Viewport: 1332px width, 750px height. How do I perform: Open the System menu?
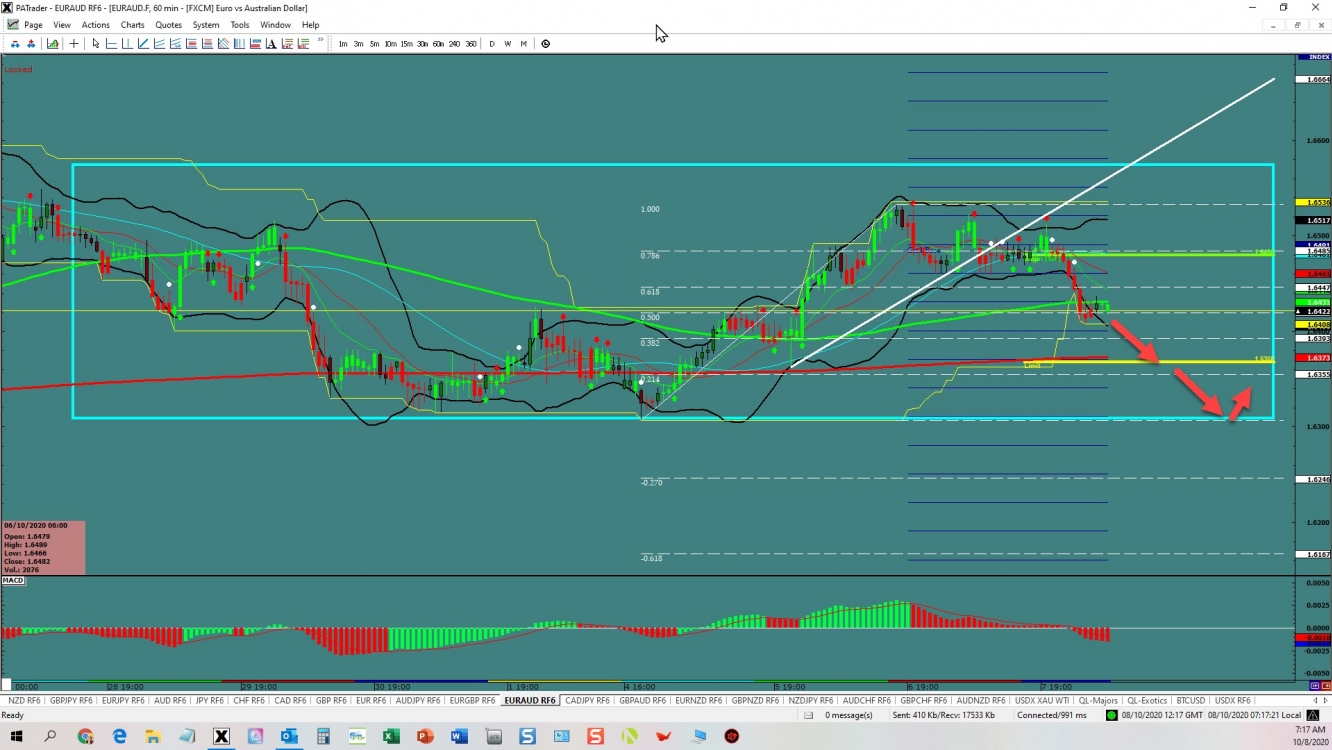(206, 25)
